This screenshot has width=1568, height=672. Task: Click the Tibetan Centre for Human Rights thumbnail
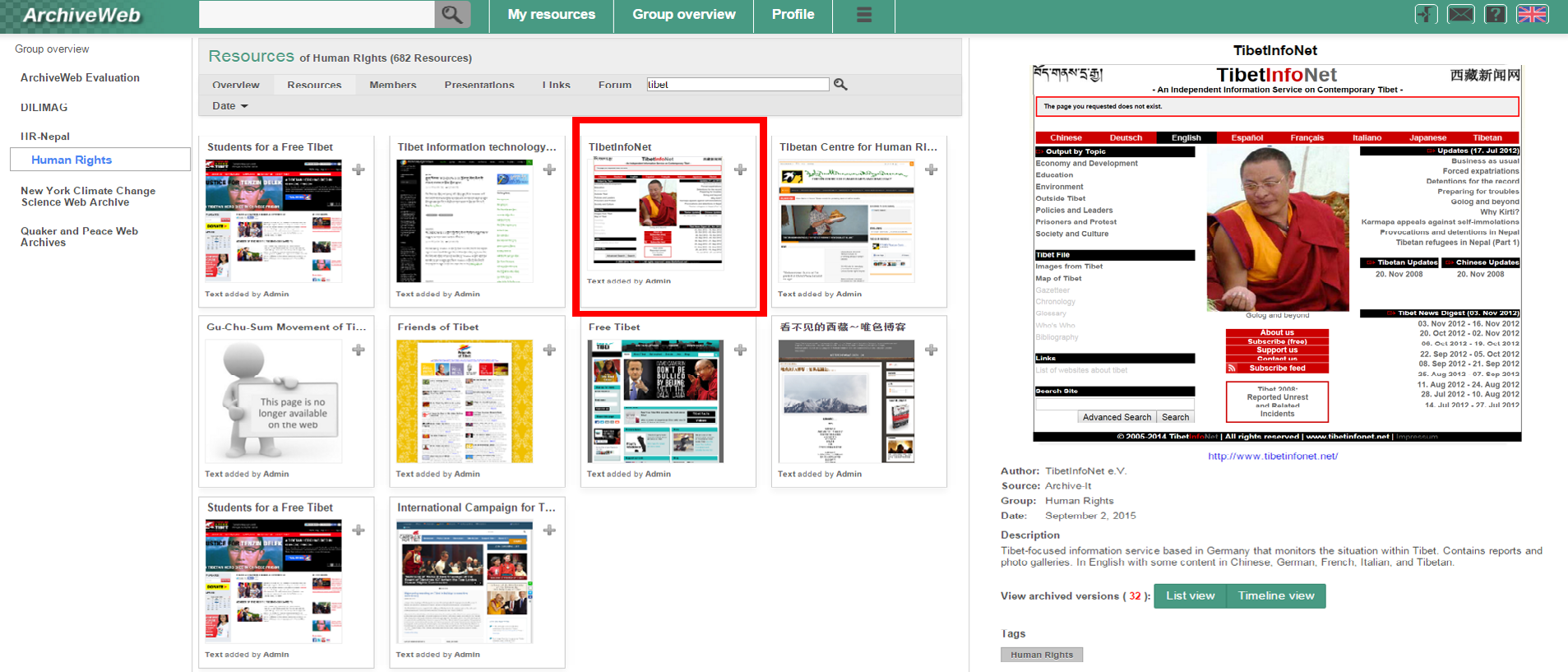tap(846, 222)
